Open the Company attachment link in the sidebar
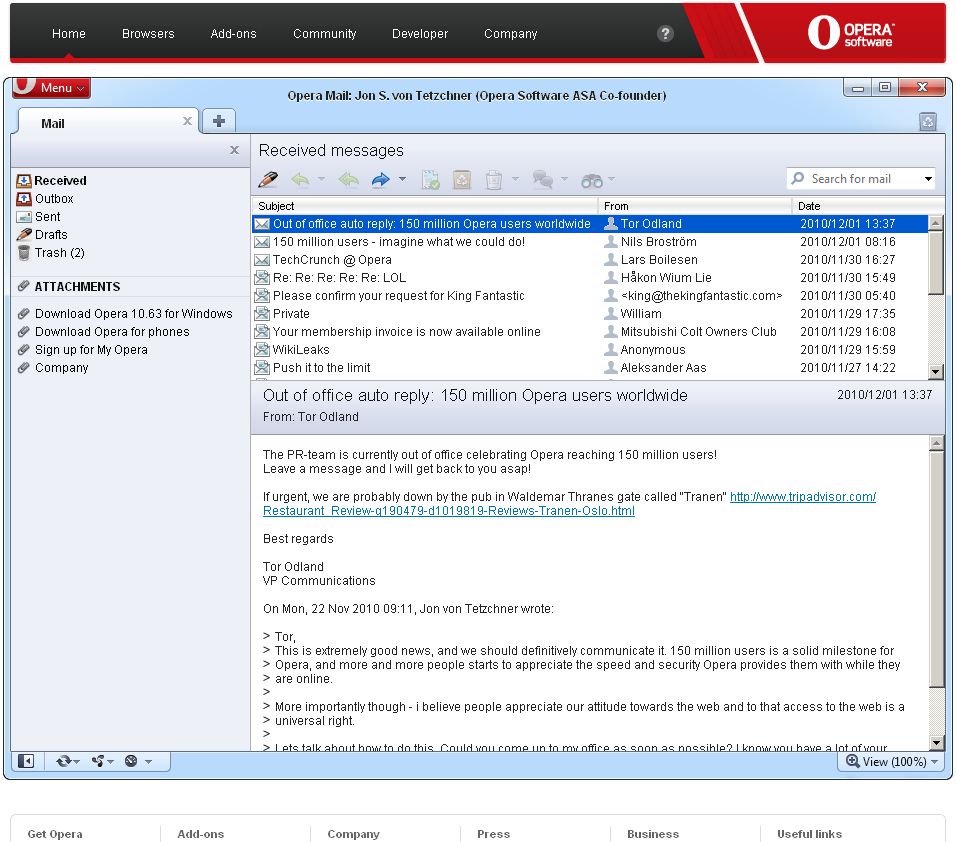Screen dimensions: 956x842 [x=62, y=368]
